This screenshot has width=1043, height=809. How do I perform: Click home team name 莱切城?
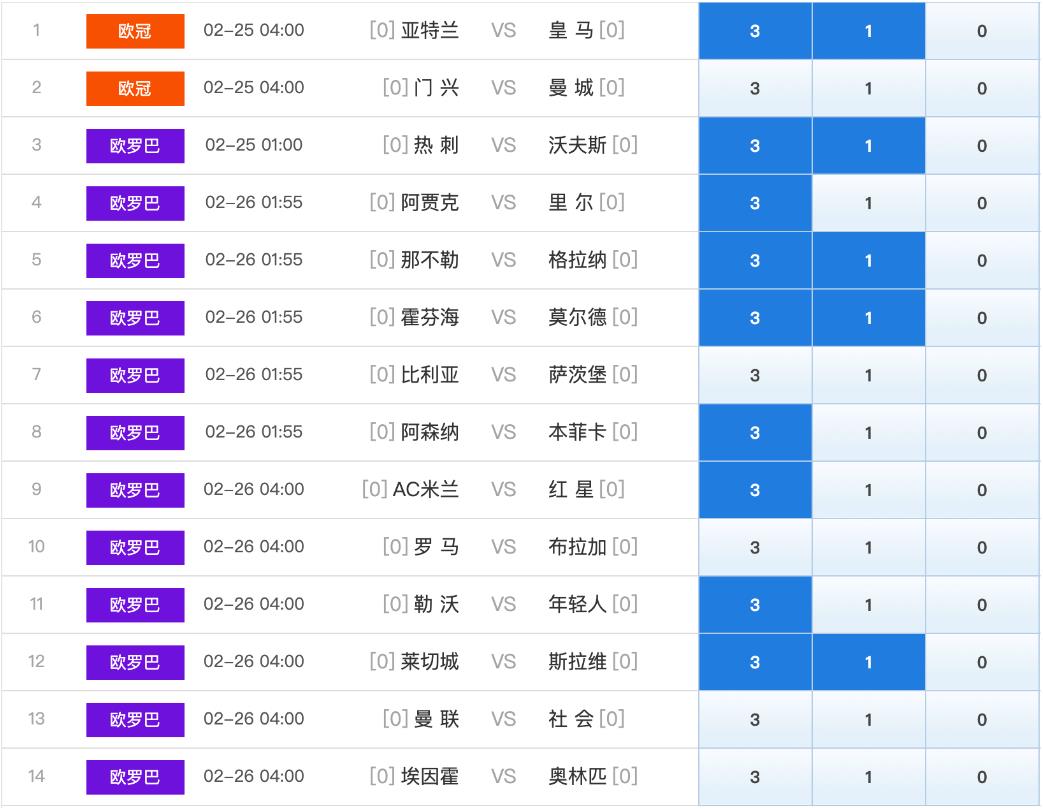coord(430,661)
